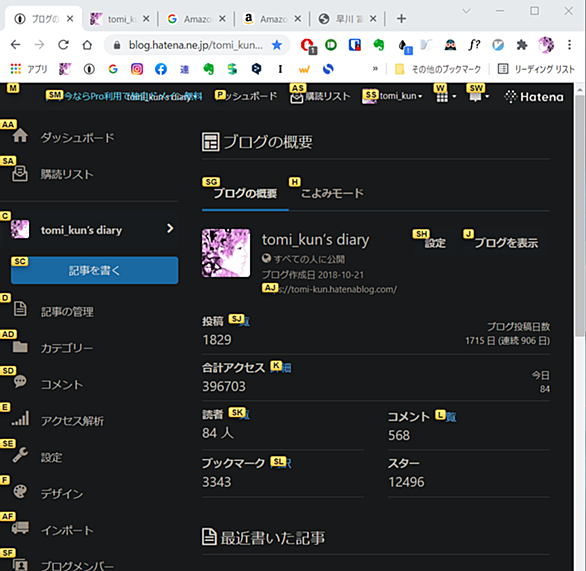Switch to the Amazon browser tab
This screenshot has width=586, height=571.
[x=272, y=19]
